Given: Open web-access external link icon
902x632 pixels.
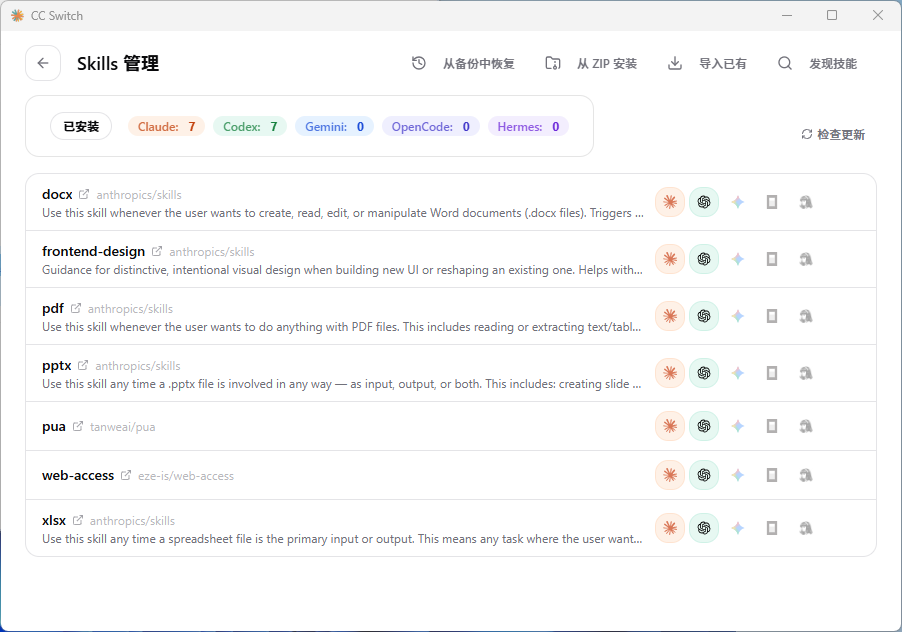Looking at the screenshot, I should pyautogui.click(x=126, y=476).
